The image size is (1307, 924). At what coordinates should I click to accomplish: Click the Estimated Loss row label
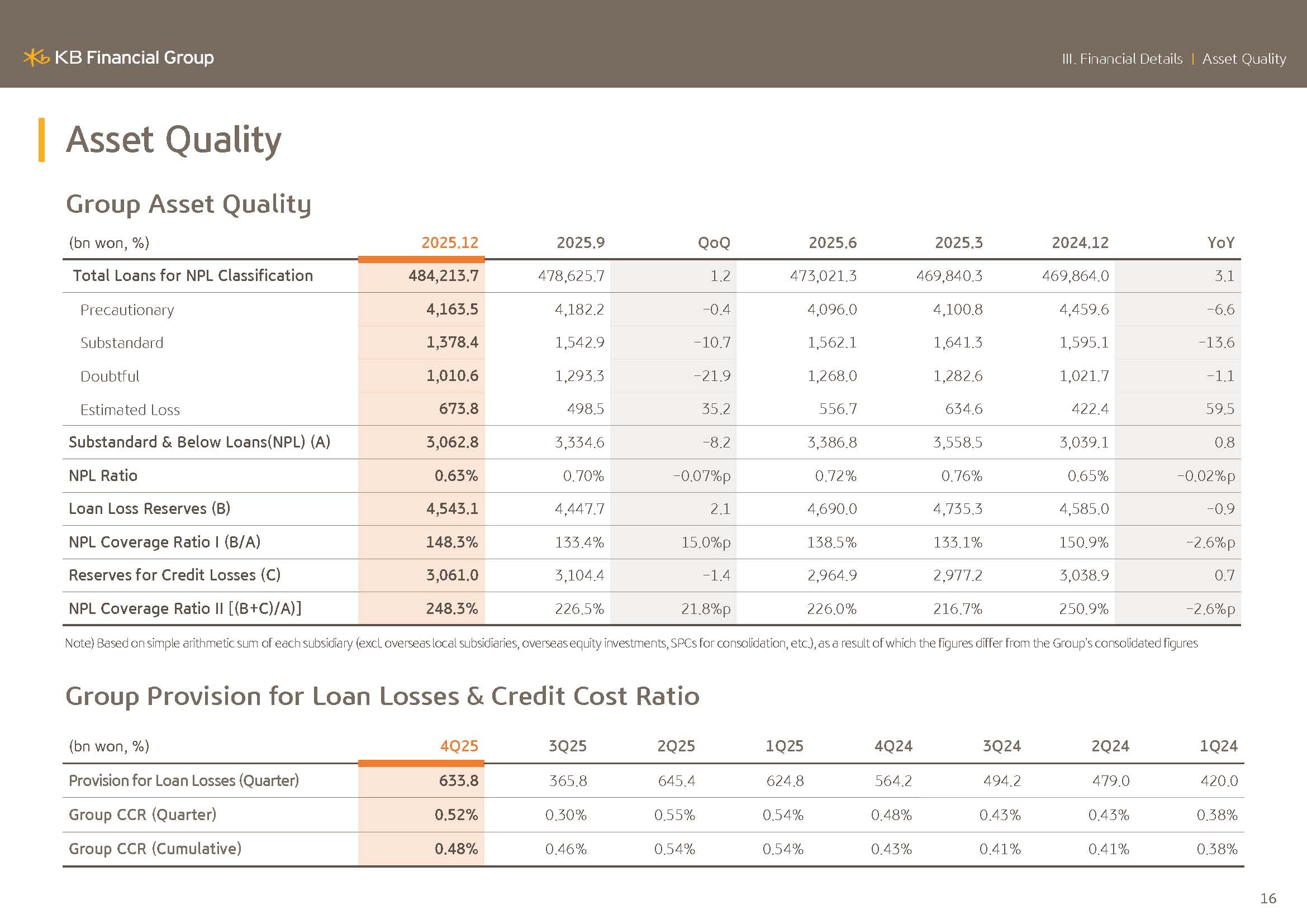coord(130,409)
